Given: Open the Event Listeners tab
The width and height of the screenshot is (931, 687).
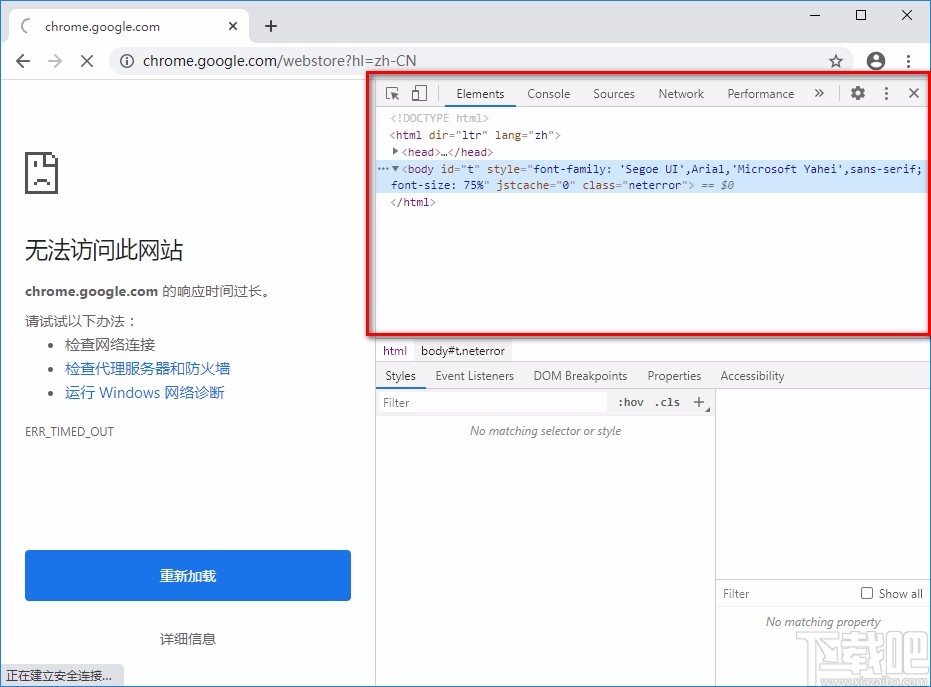Looking at the screenshot, I should [474, 375].
